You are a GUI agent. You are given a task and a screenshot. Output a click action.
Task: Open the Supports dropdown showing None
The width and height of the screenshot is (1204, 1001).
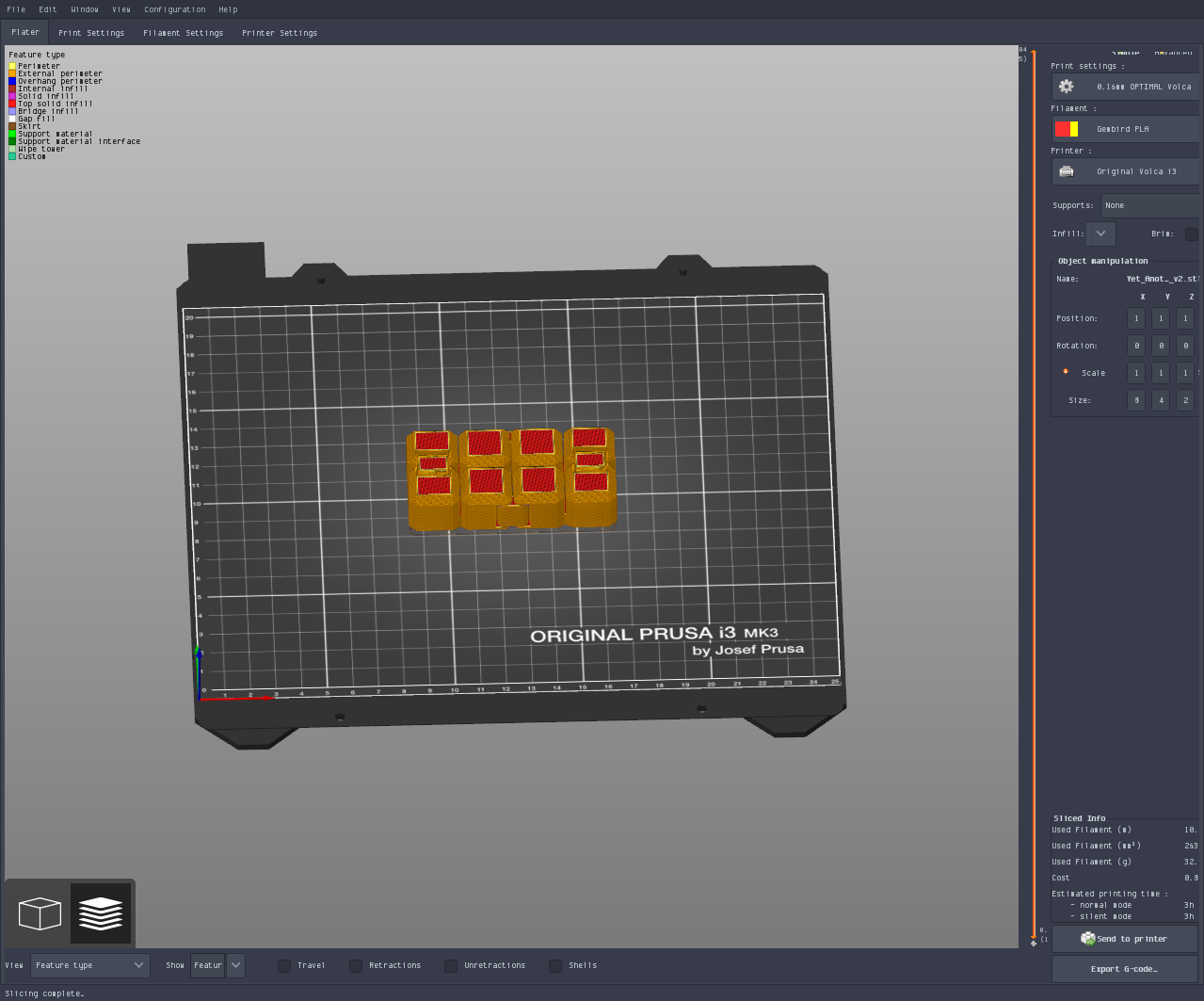click(1151, 205)
